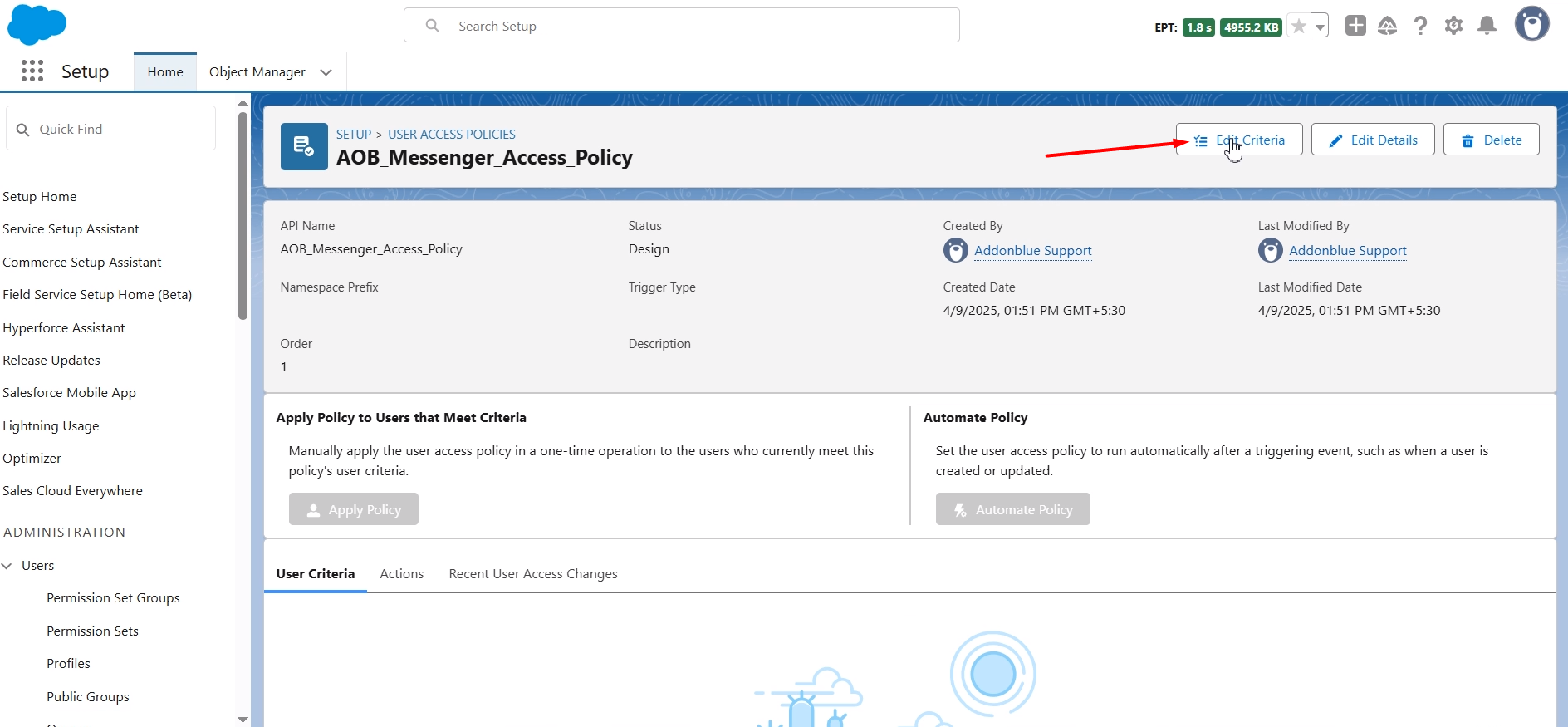Click the 4955.2 KB badge
This screenshot has height=727, width=1568.
click(x=1252, y=27)
